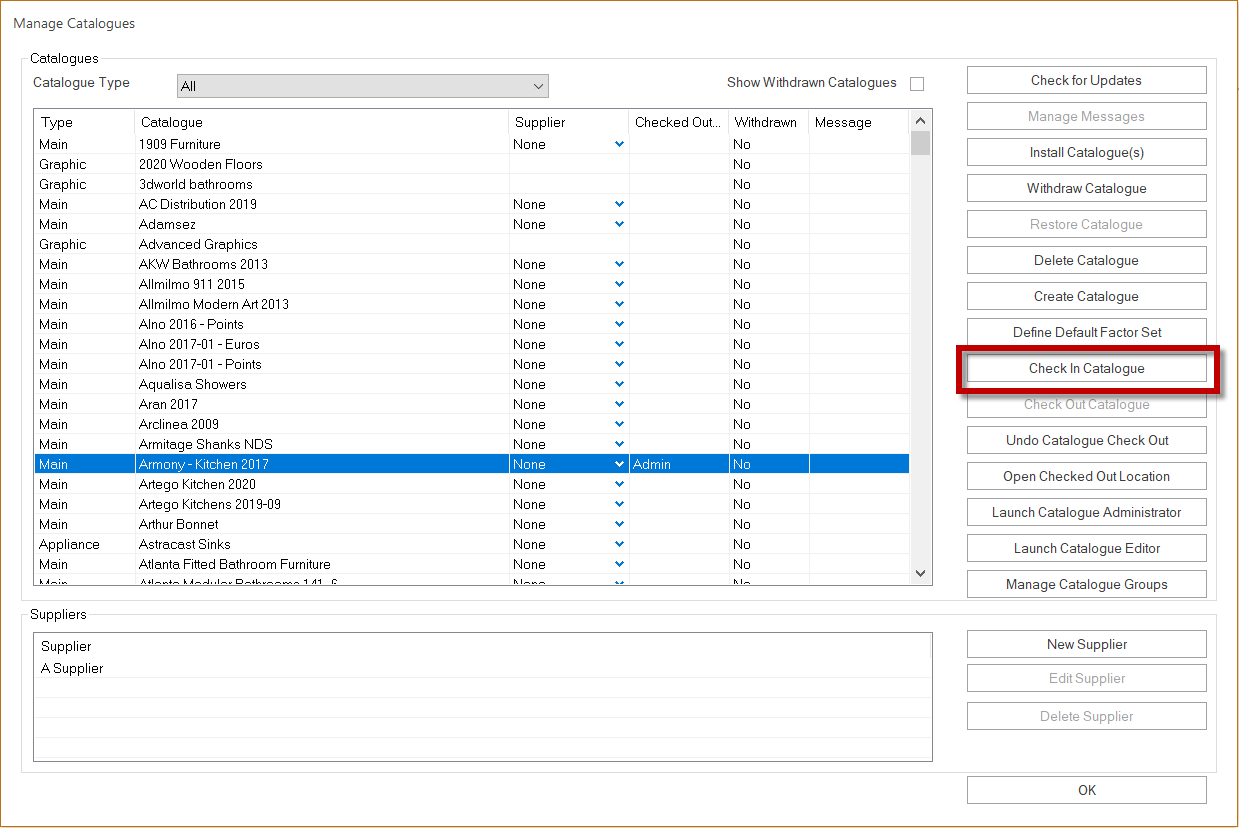Click the Edit Supplier button
1239x828 pixels.
1086,678
